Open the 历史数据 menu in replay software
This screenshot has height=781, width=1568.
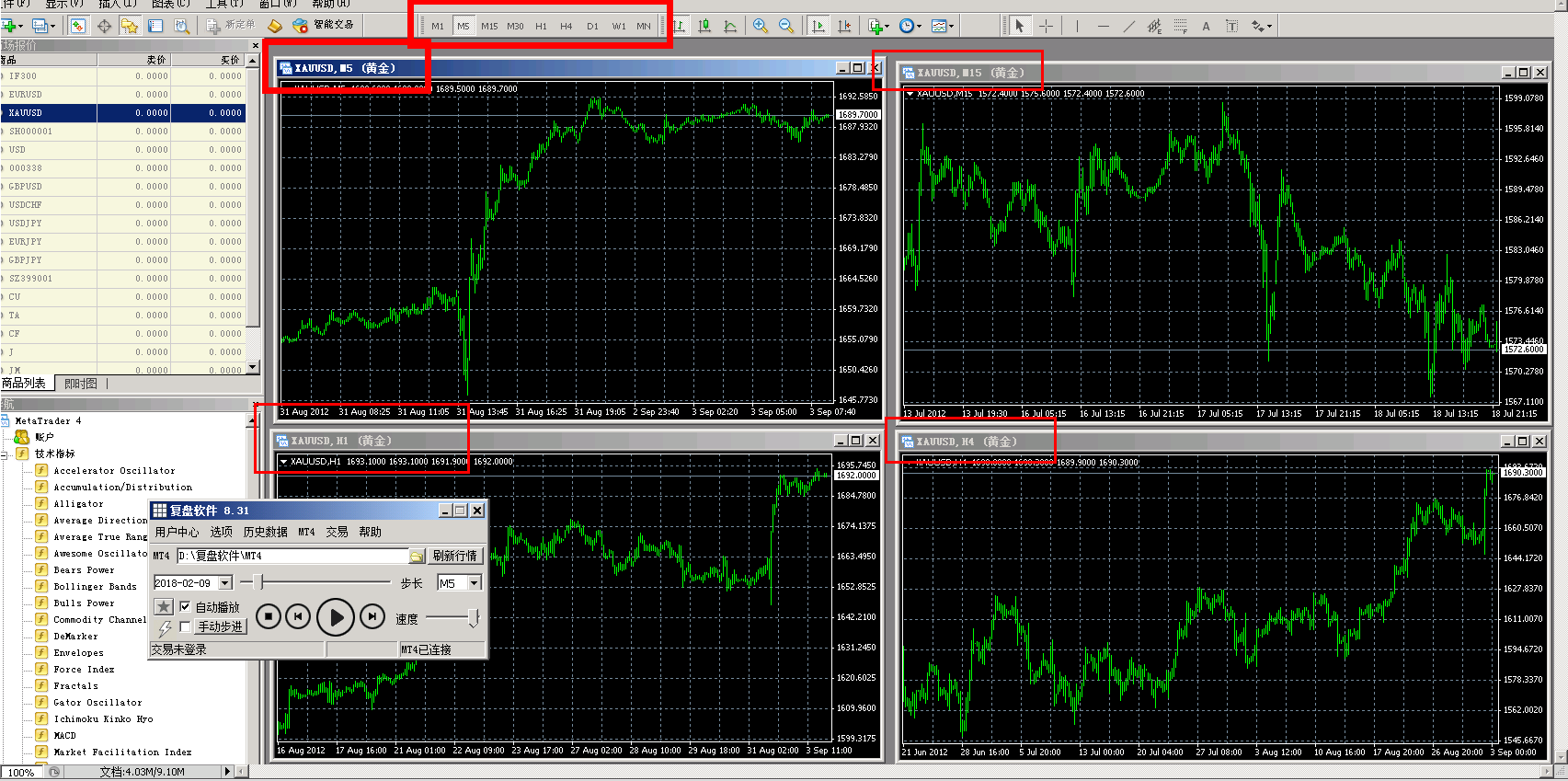[x=265, y=532]
